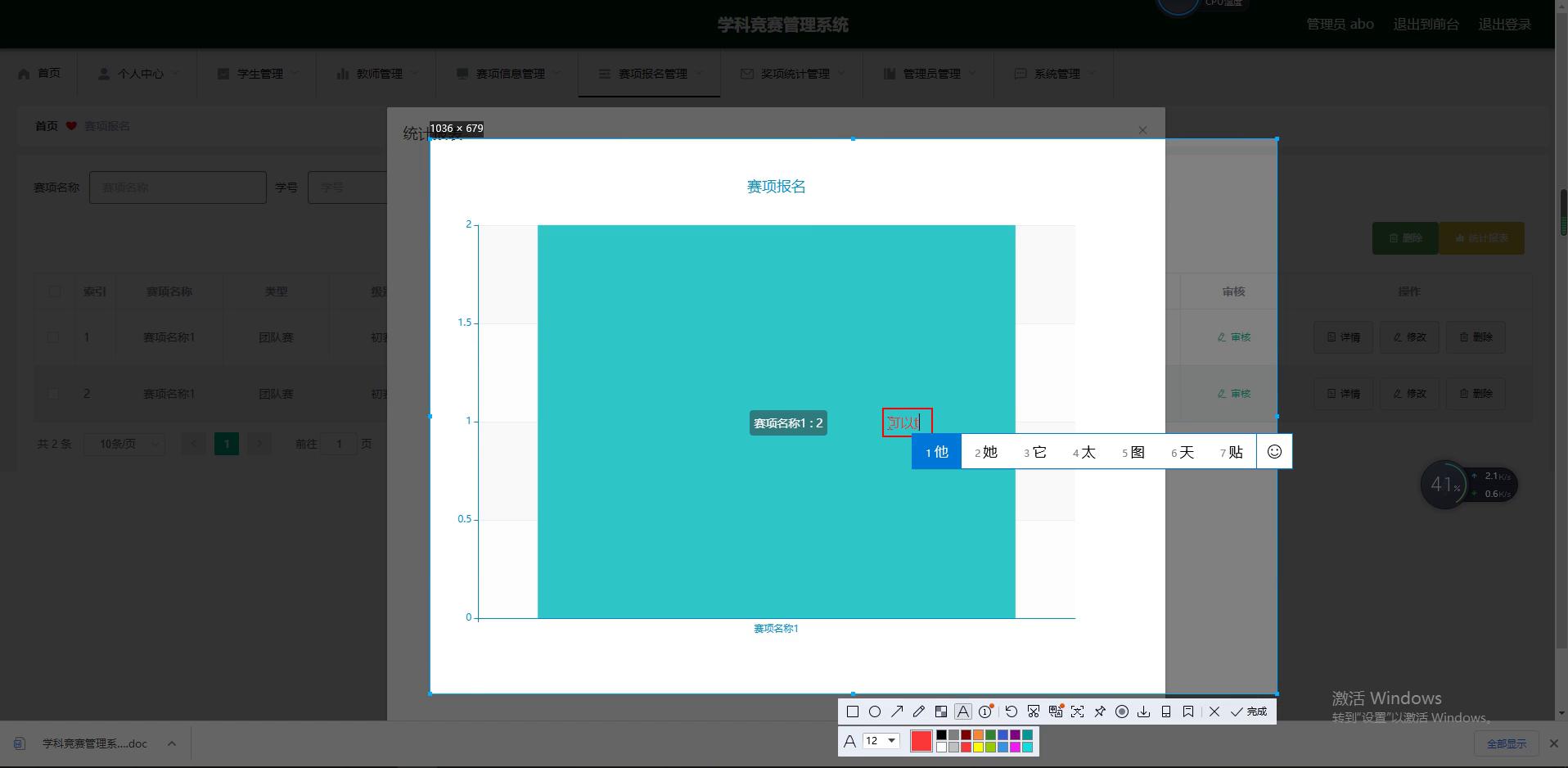Save screenshot with download icon
The width and height of the screenshot is (1568, 768).
(1144, 712)
